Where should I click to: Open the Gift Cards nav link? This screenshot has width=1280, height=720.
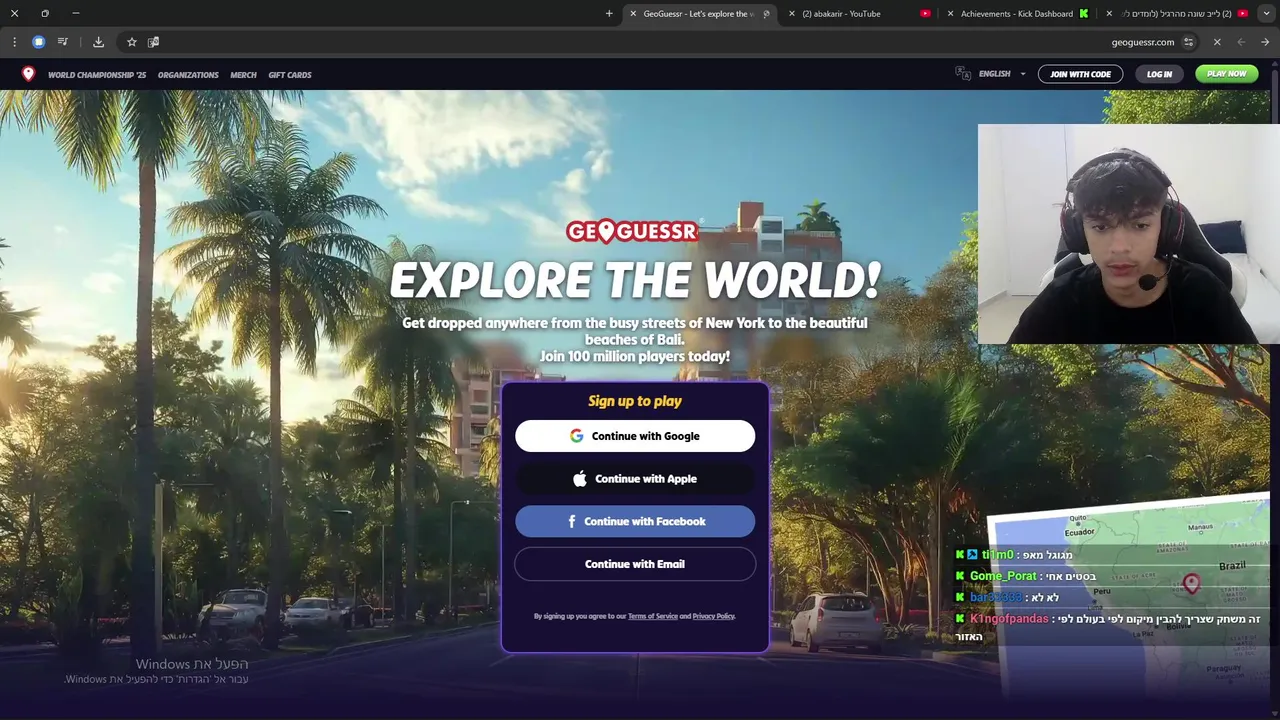point(290,75)
